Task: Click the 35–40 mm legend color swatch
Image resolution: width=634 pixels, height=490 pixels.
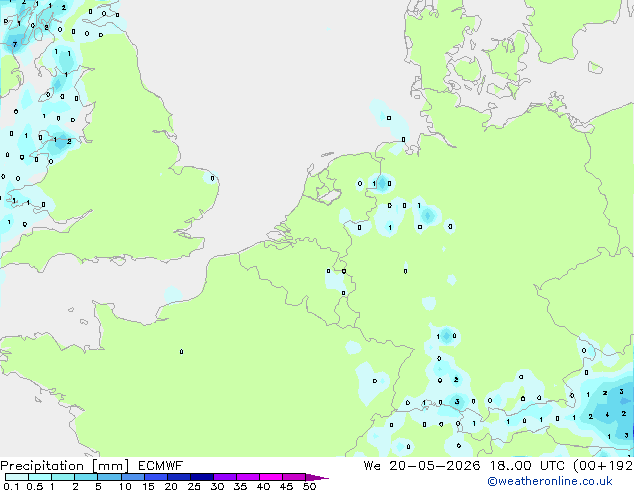Action: [248, 477]
